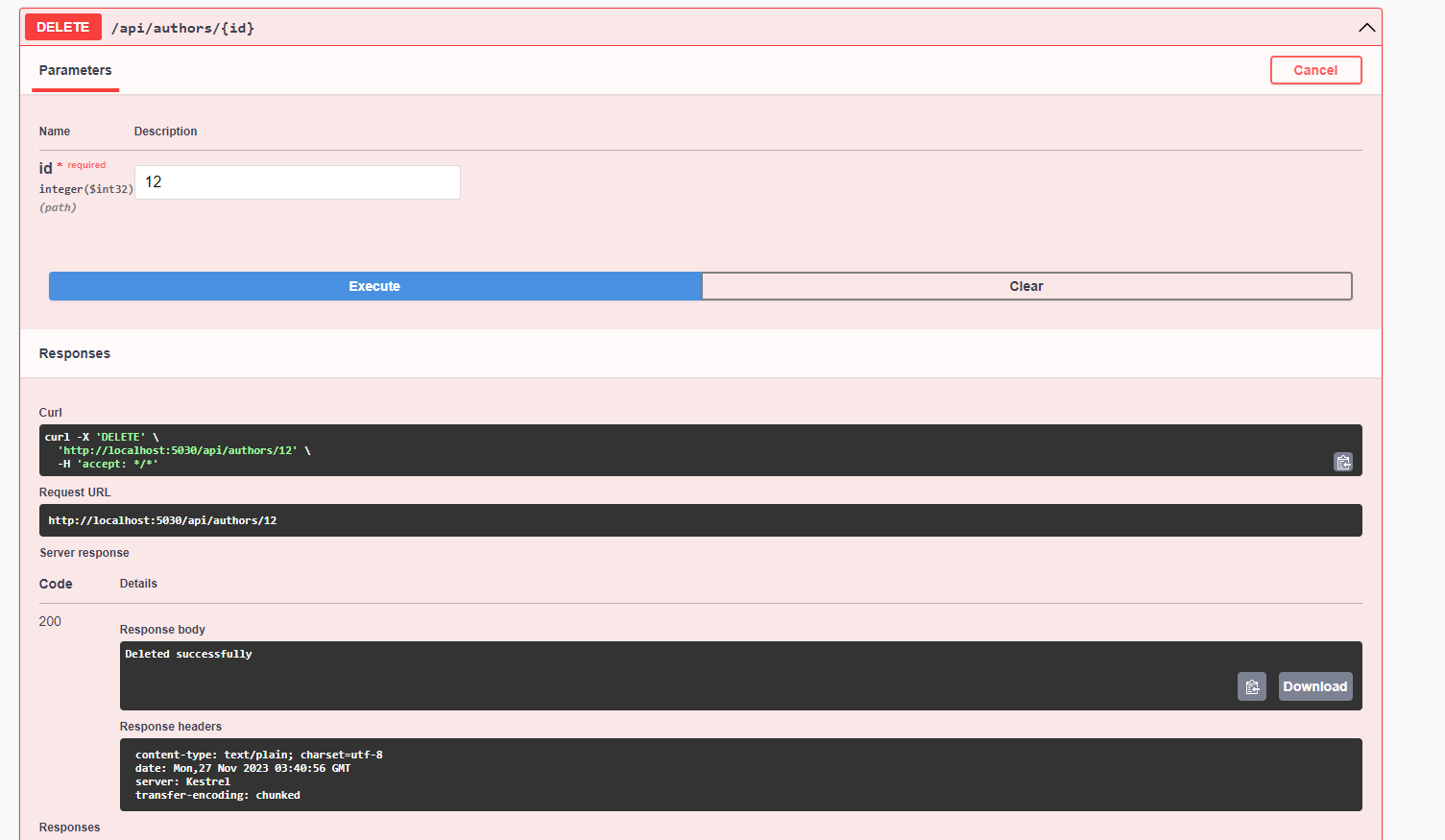Screen dimensions: 1445x840
Task: Download the response body
Action: pos(1314,685)
